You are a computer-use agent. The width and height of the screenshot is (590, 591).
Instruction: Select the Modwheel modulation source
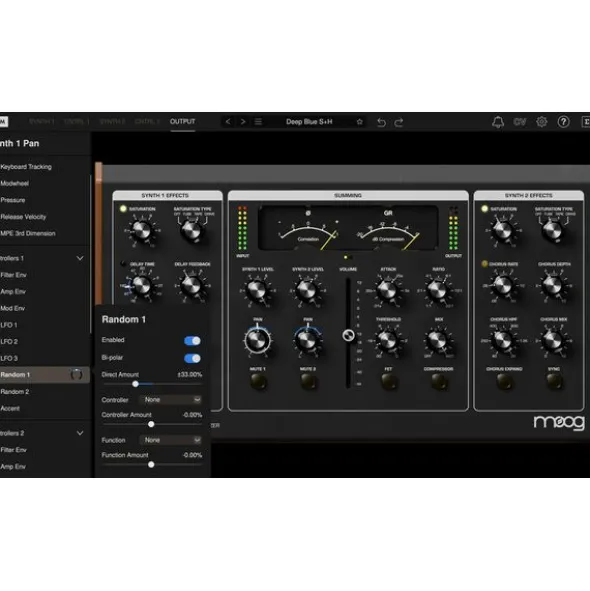14,183
